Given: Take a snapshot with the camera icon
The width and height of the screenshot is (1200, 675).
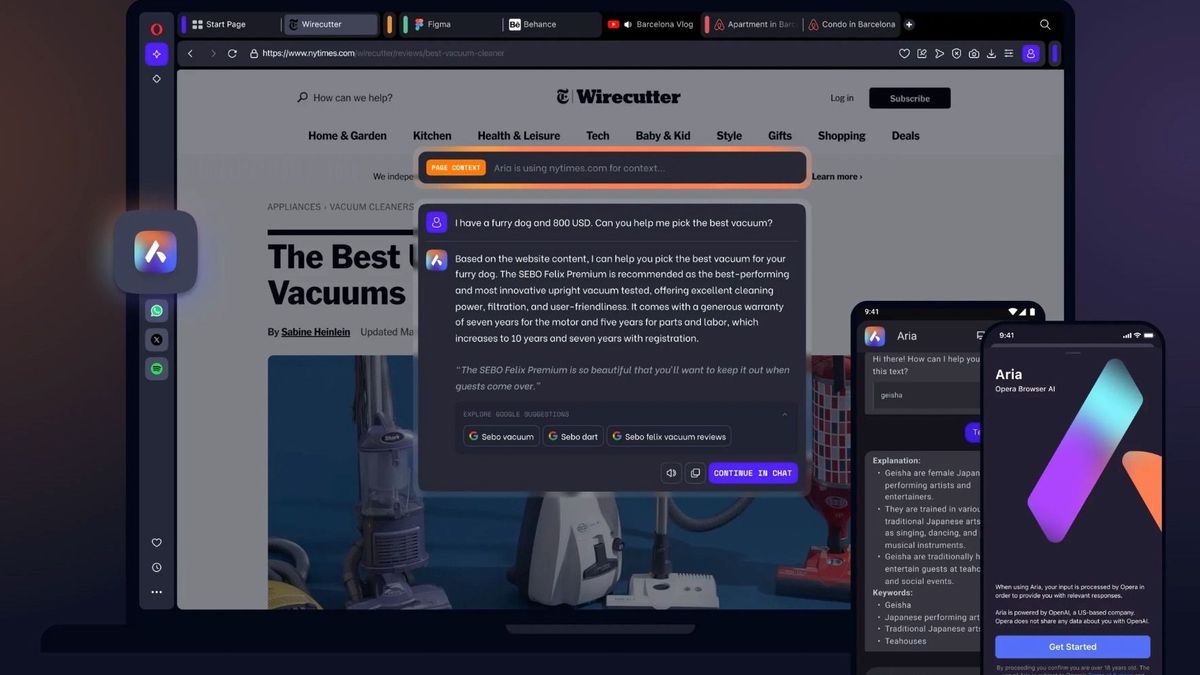Looking at the screenshot, I should click(974, 53).
